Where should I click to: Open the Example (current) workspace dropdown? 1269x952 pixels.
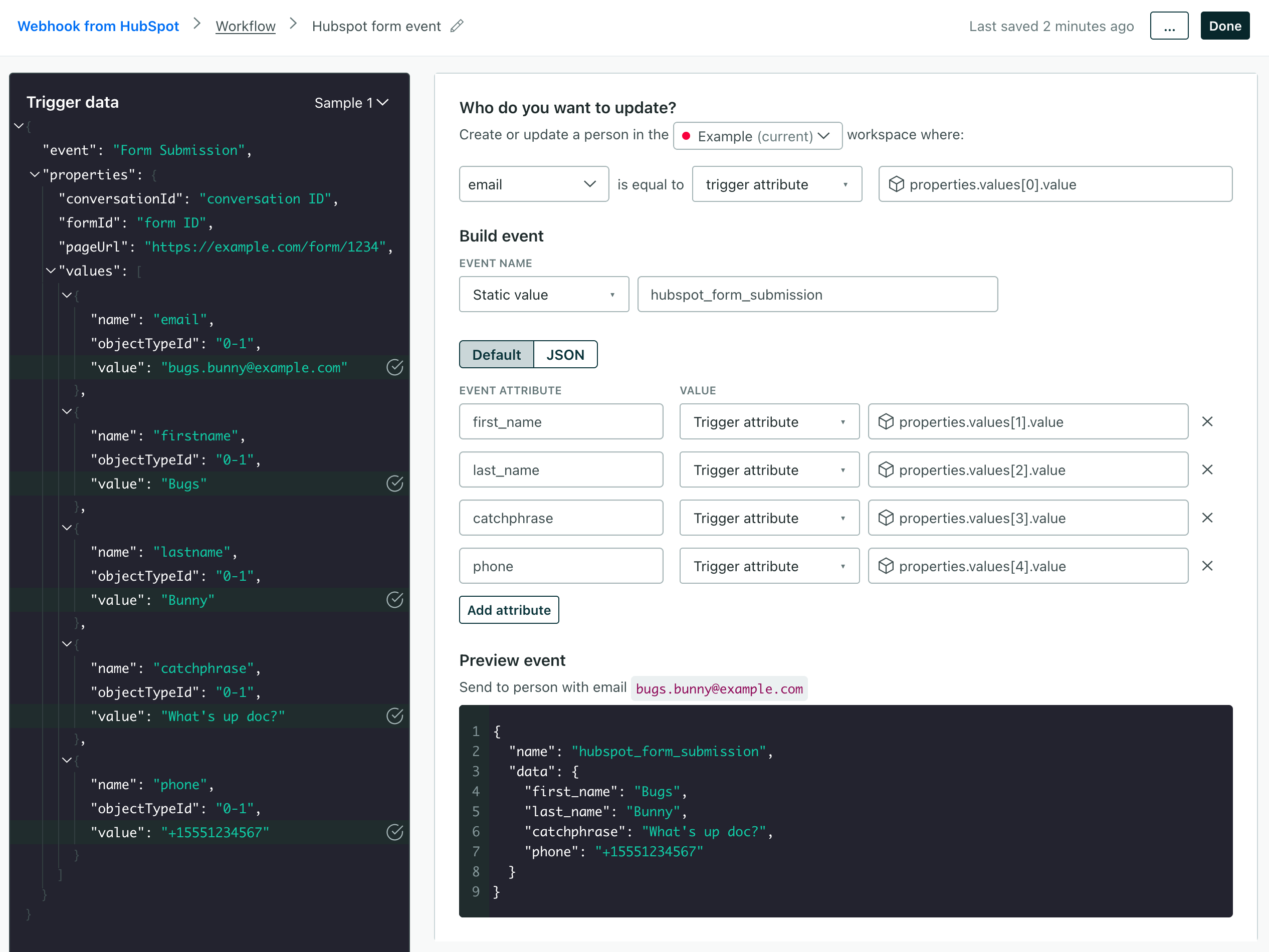(757, 136)
